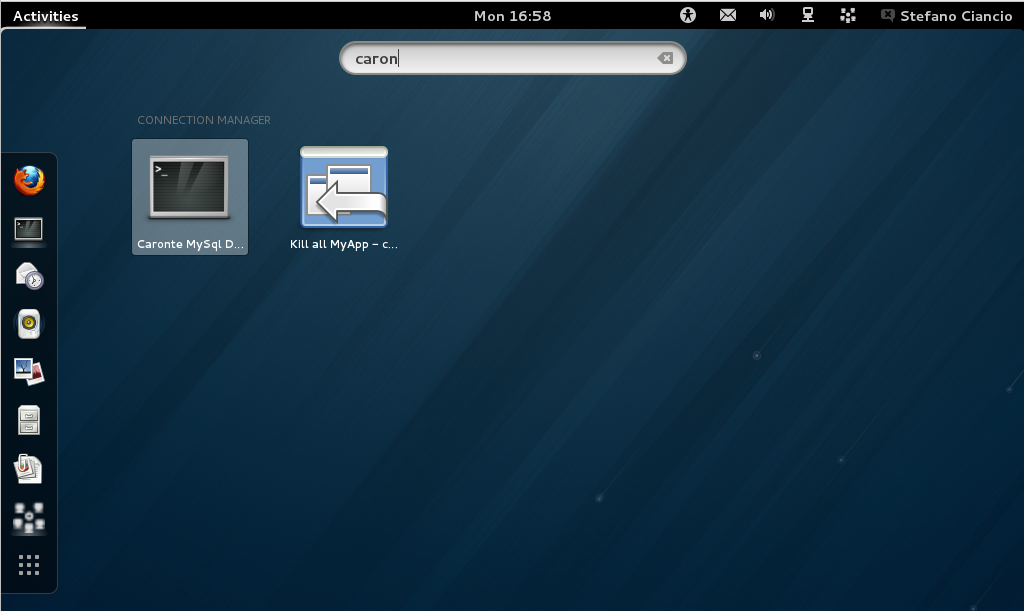Open the connection manager top bar indicator
1024x611 pixels.
tap(848, 15)
